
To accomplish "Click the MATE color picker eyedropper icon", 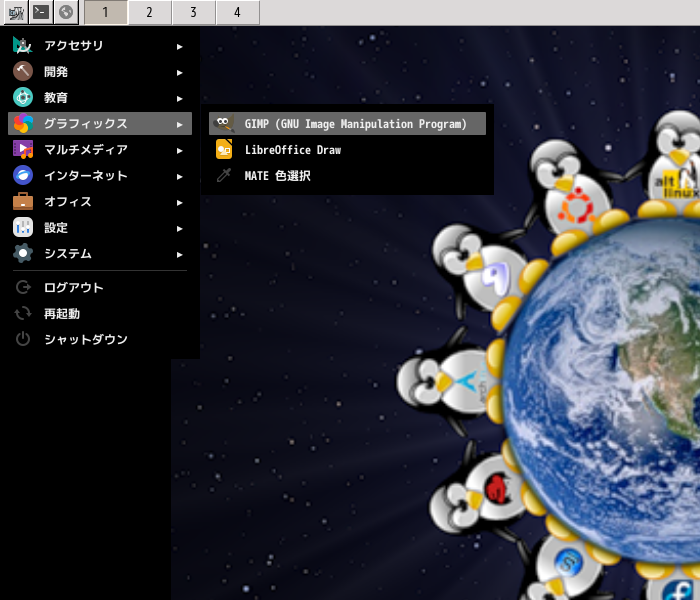I will point(224,176).
